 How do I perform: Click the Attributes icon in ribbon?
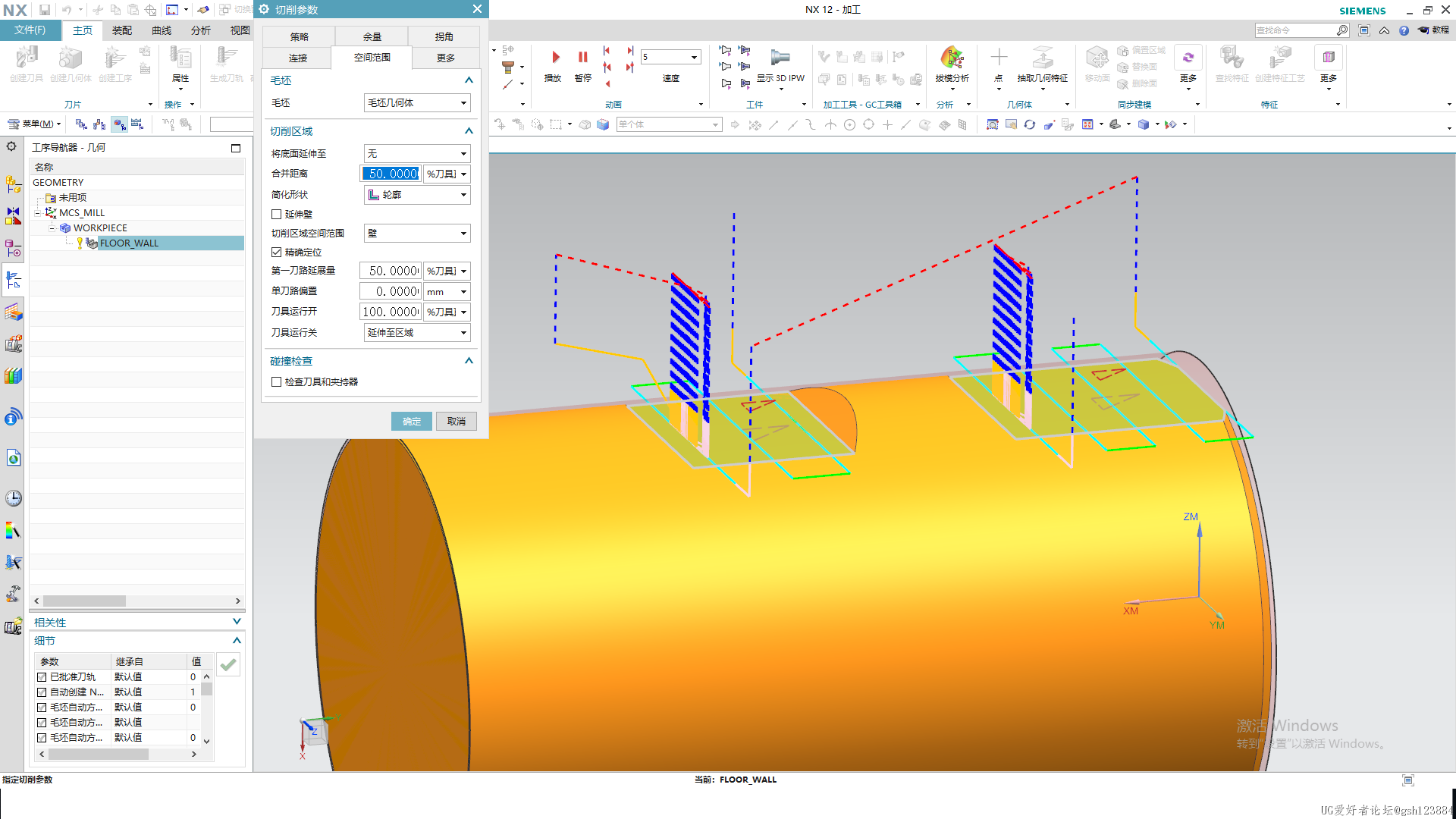click(180, 58)
